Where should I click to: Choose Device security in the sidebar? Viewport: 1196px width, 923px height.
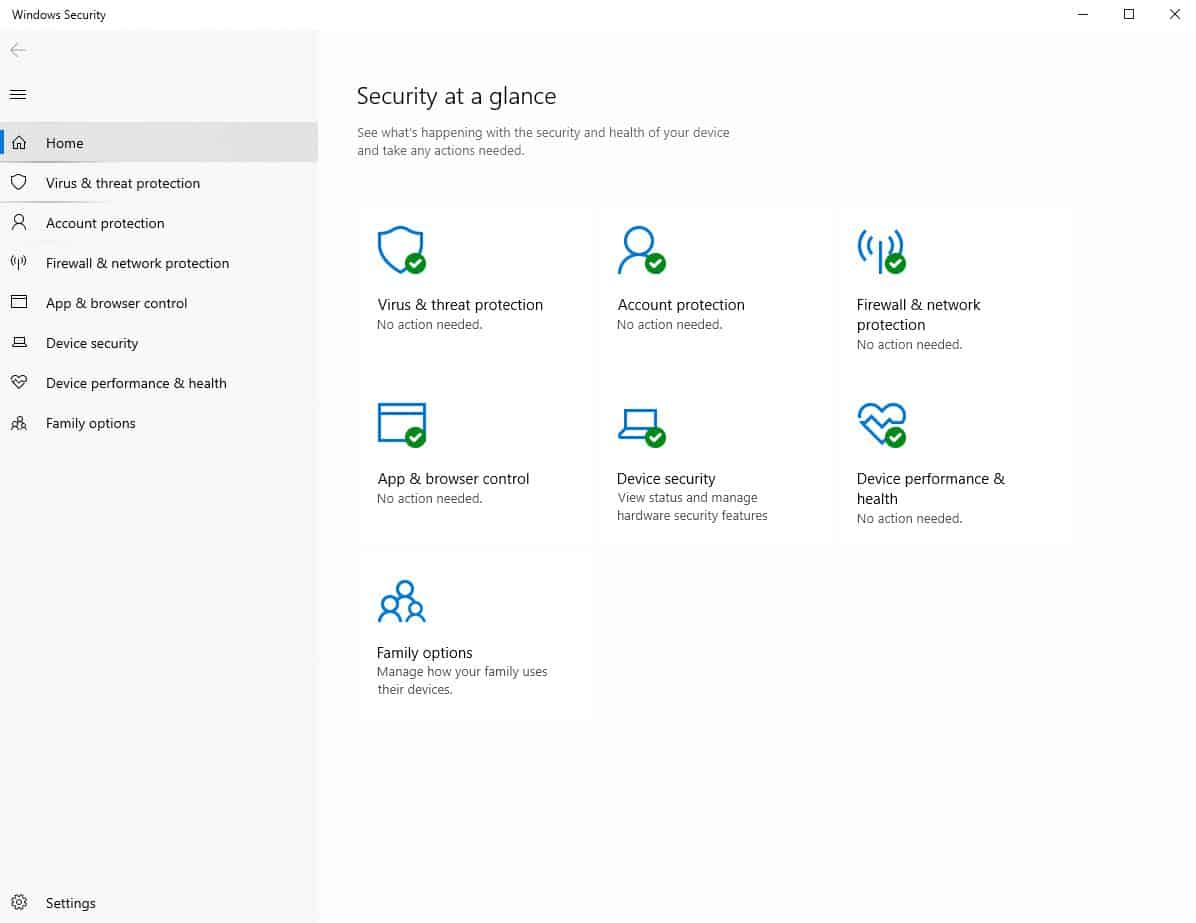159,343
